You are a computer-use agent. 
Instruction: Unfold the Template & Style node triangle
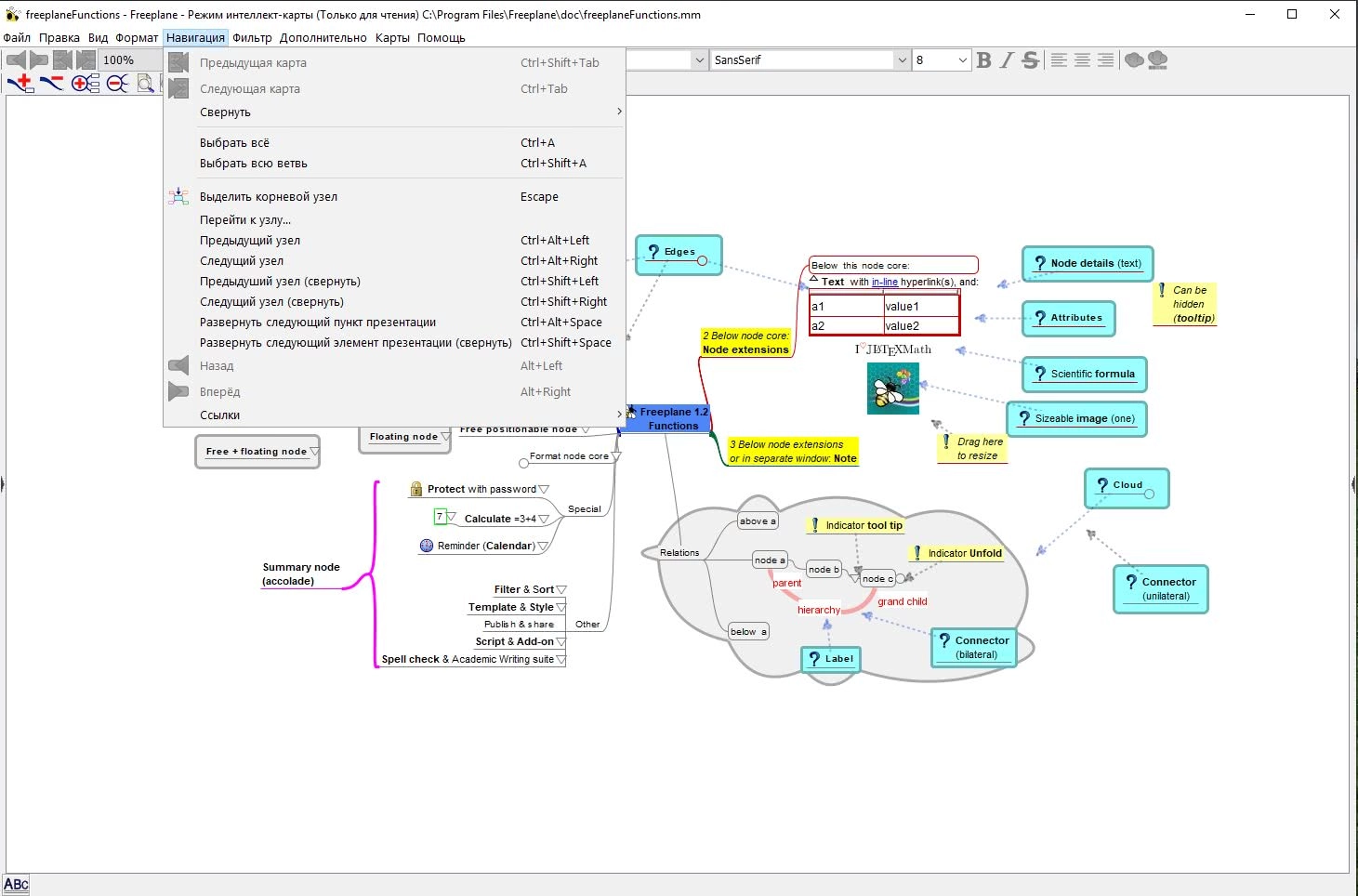561,608
